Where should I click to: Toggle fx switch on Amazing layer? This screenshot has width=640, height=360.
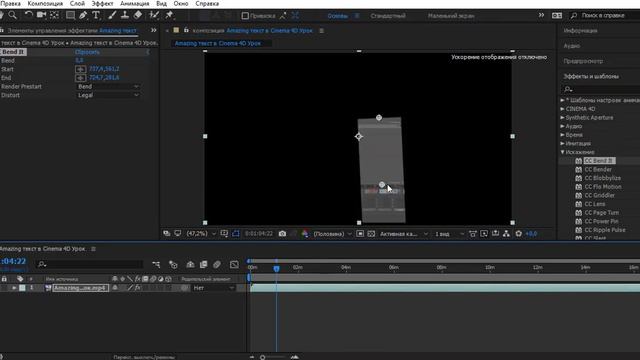138,288
